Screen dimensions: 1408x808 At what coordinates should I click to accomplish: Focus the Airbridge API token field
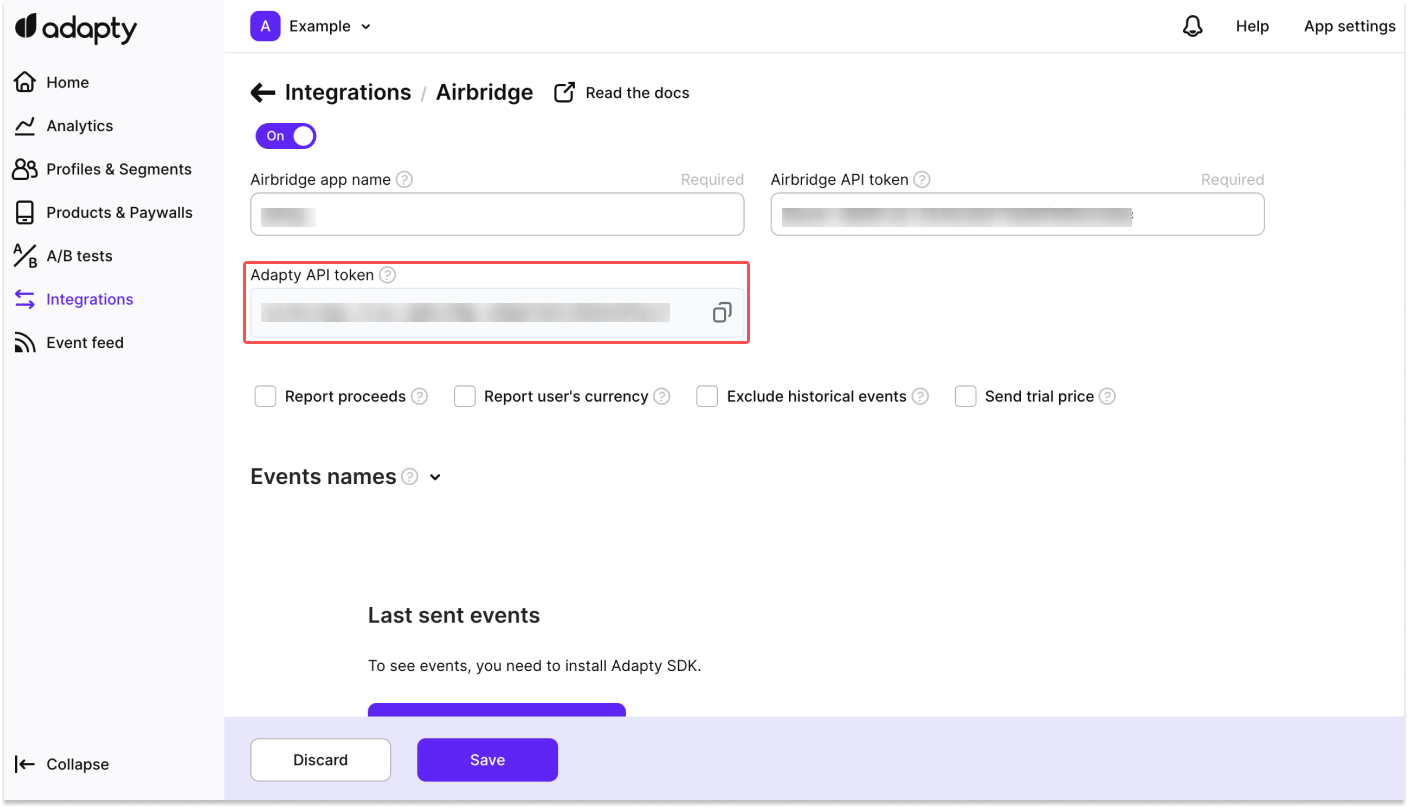click(1017, 214)
